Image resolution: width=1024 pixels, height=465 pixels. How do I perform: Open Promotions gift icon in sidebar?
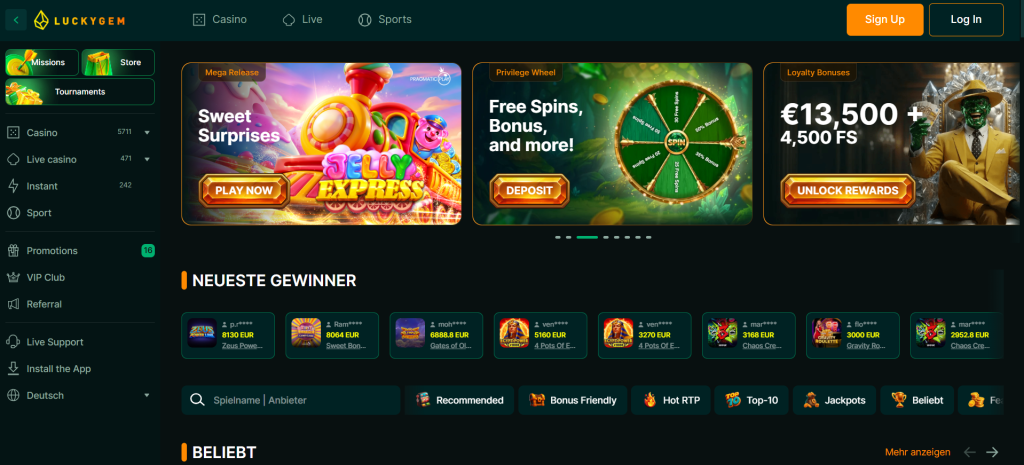coord(13,251)
